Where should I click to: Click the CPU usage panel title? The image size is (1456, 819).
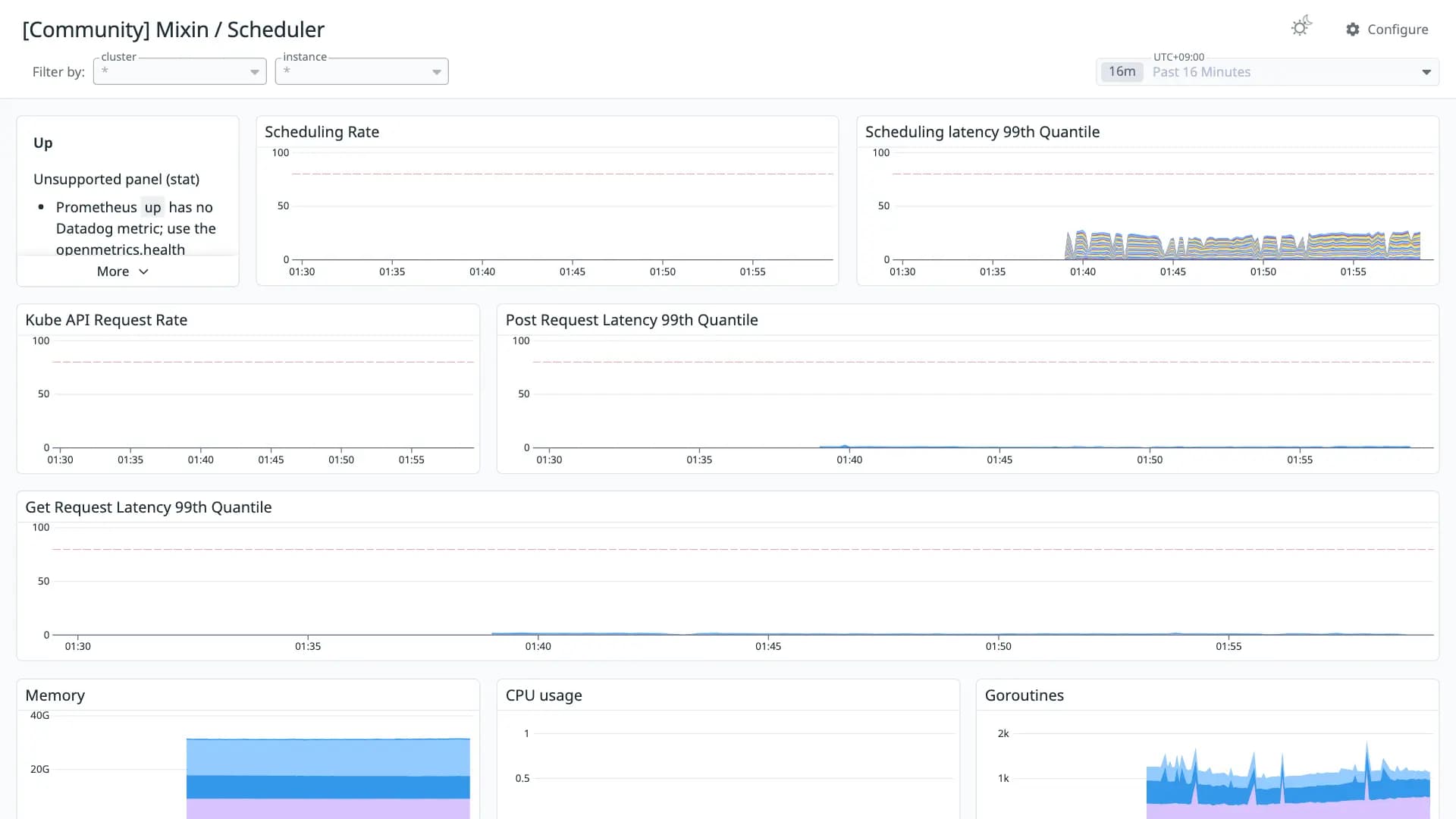(544, 695)
